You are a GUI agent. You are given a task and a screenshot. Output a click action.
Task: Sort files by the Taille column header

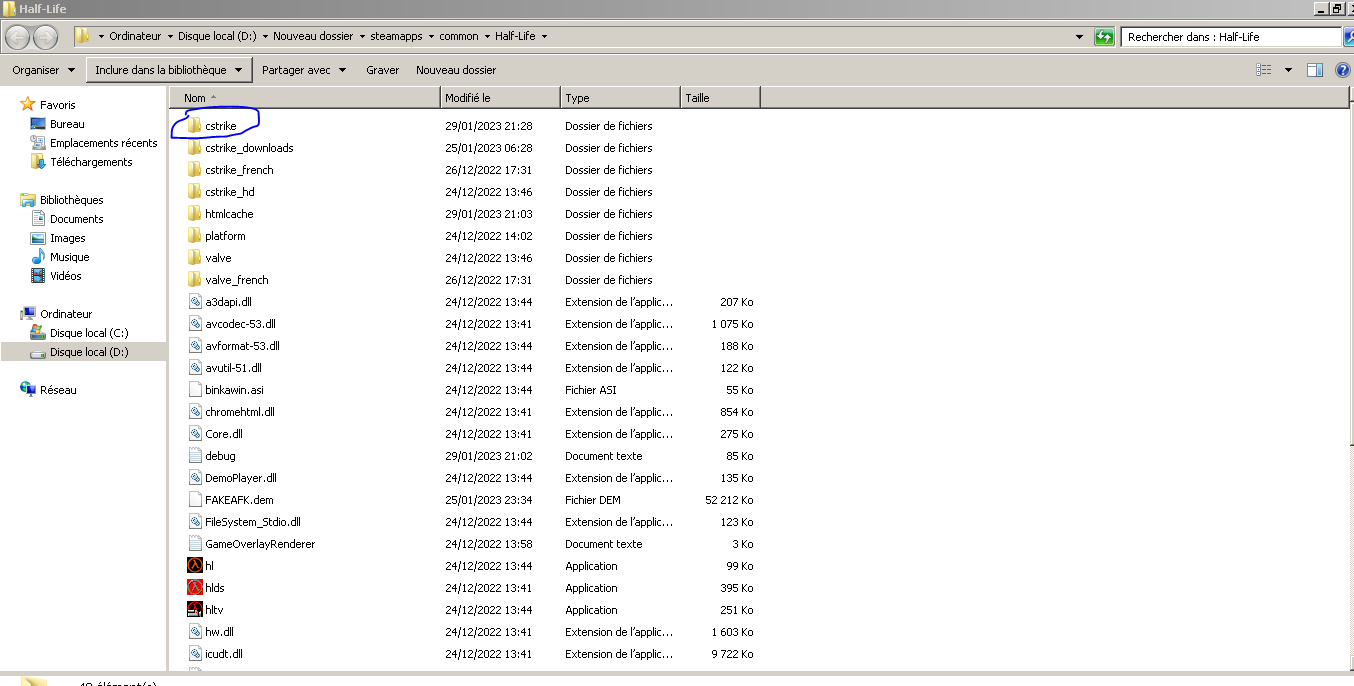click(719, 98)
